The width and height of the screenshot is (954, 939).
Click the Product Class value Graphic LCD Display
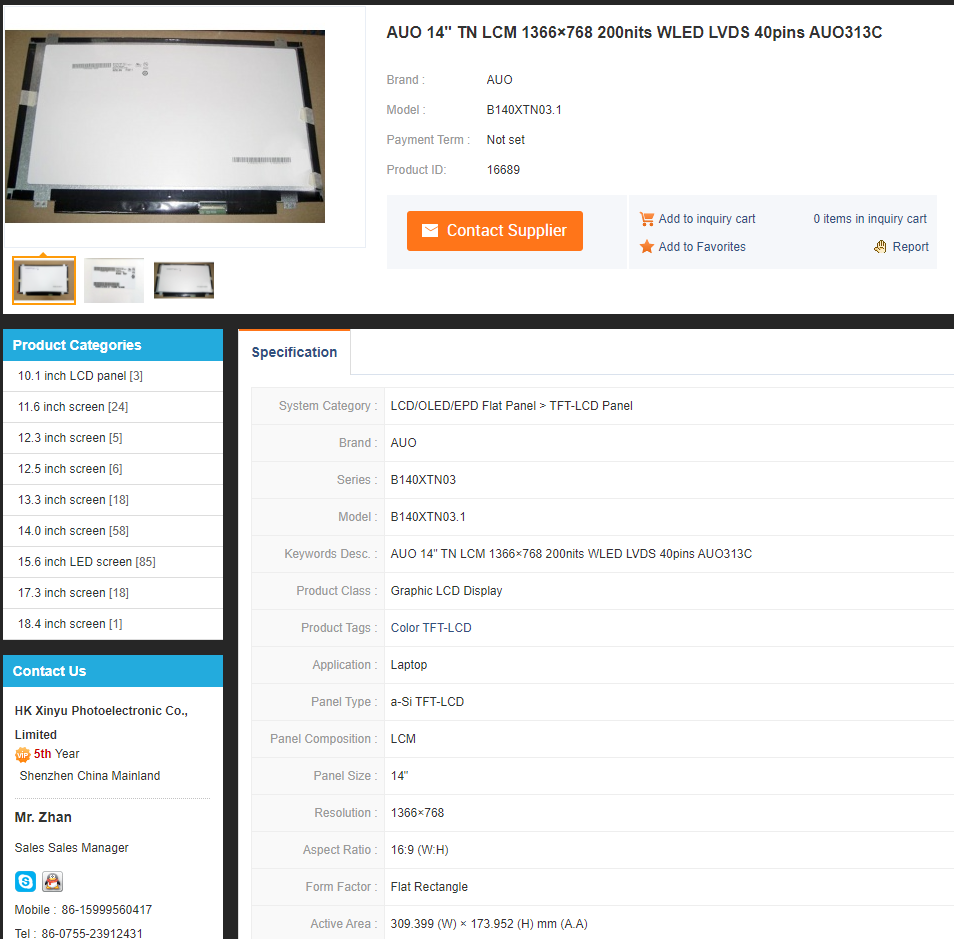tap(447, 591)
